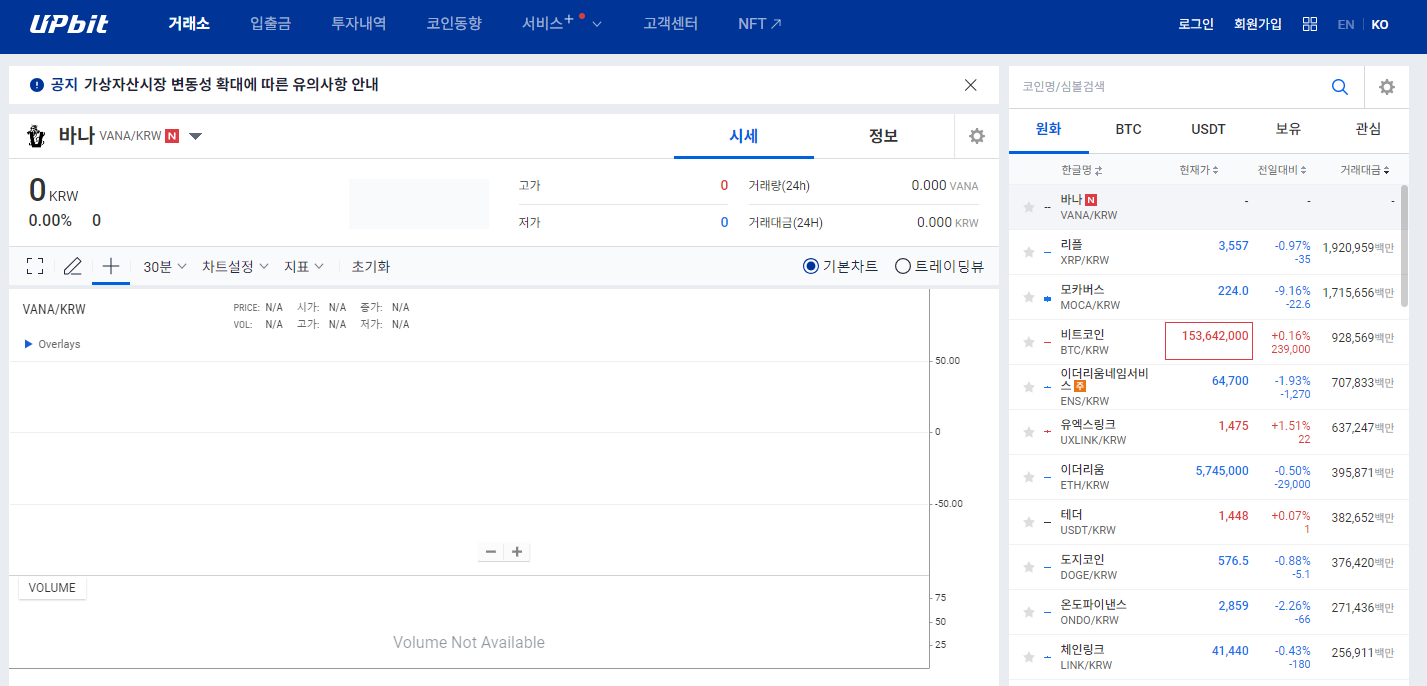This screenshot has width=1427, height=686.
Task: Click the 초기화 chart reset button
Action: tap(369, 266)
